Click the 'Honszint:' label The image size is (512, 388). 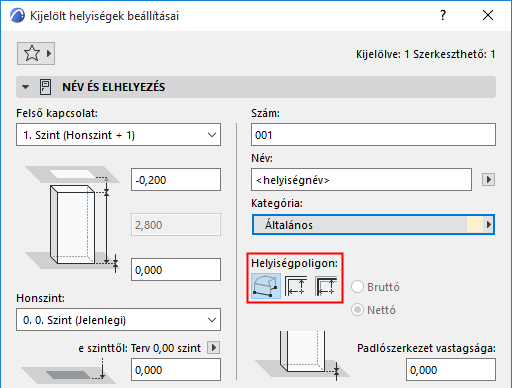click(40, 298)
